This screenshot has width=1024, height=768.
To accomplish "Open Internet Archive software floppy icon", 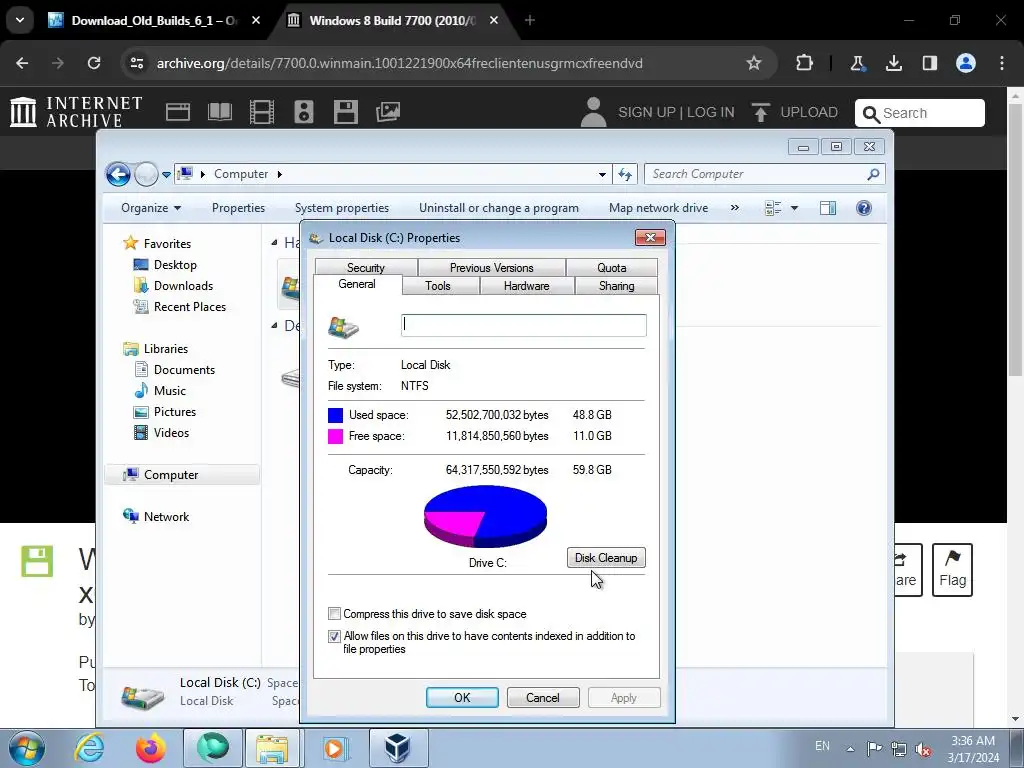I will click(345, 112).
